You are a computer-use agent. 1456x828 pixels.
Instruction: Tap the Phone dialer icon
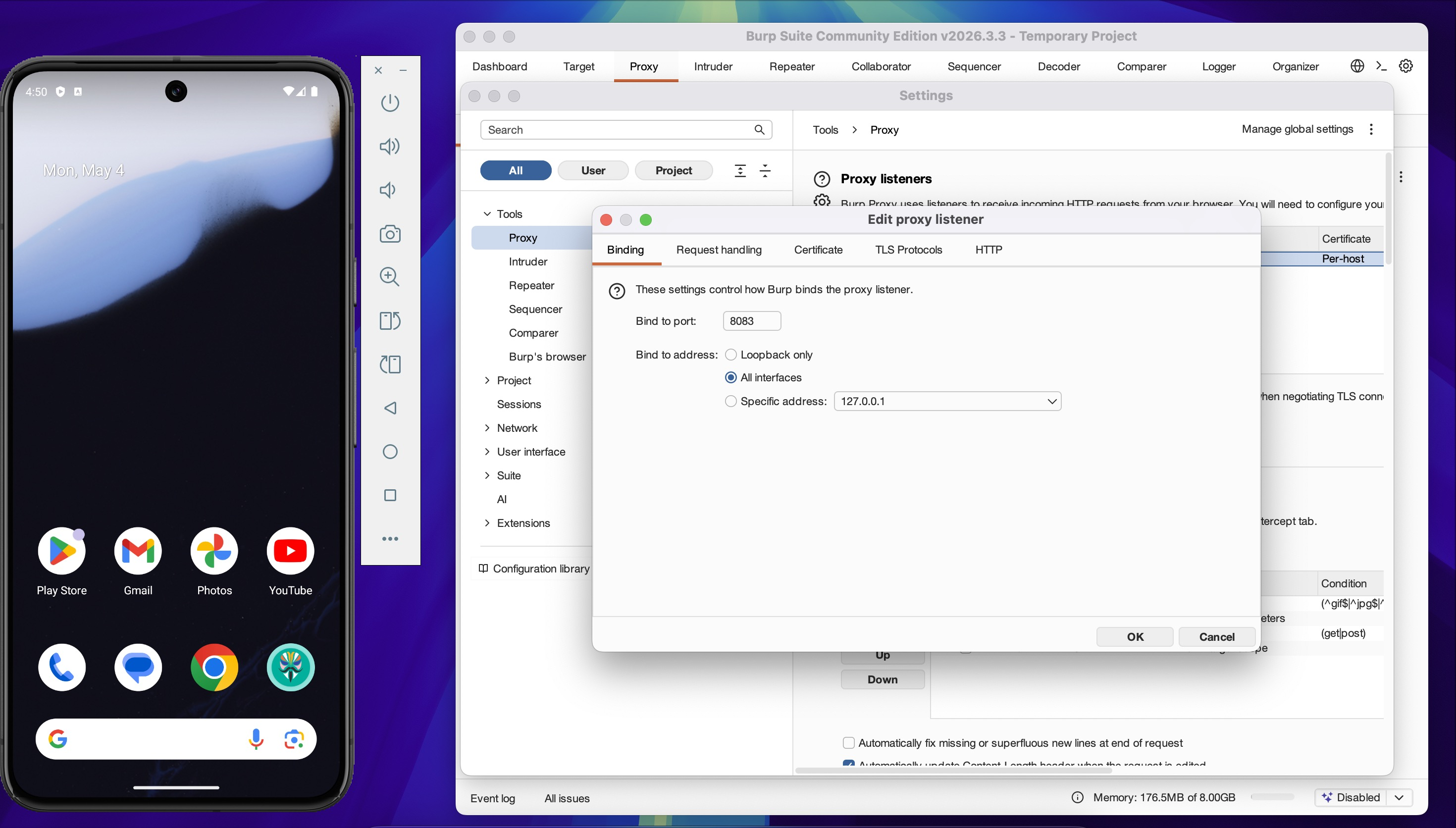[x=61, y=667]
